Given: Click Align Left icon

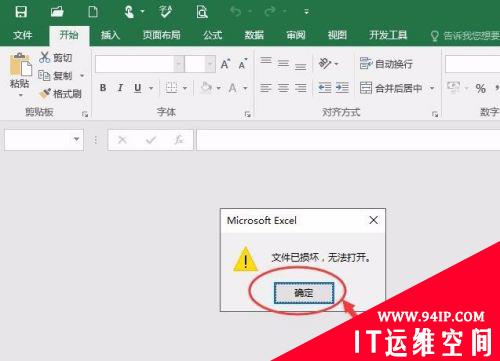Looking at the screenshot, I should tap(266, 88).
